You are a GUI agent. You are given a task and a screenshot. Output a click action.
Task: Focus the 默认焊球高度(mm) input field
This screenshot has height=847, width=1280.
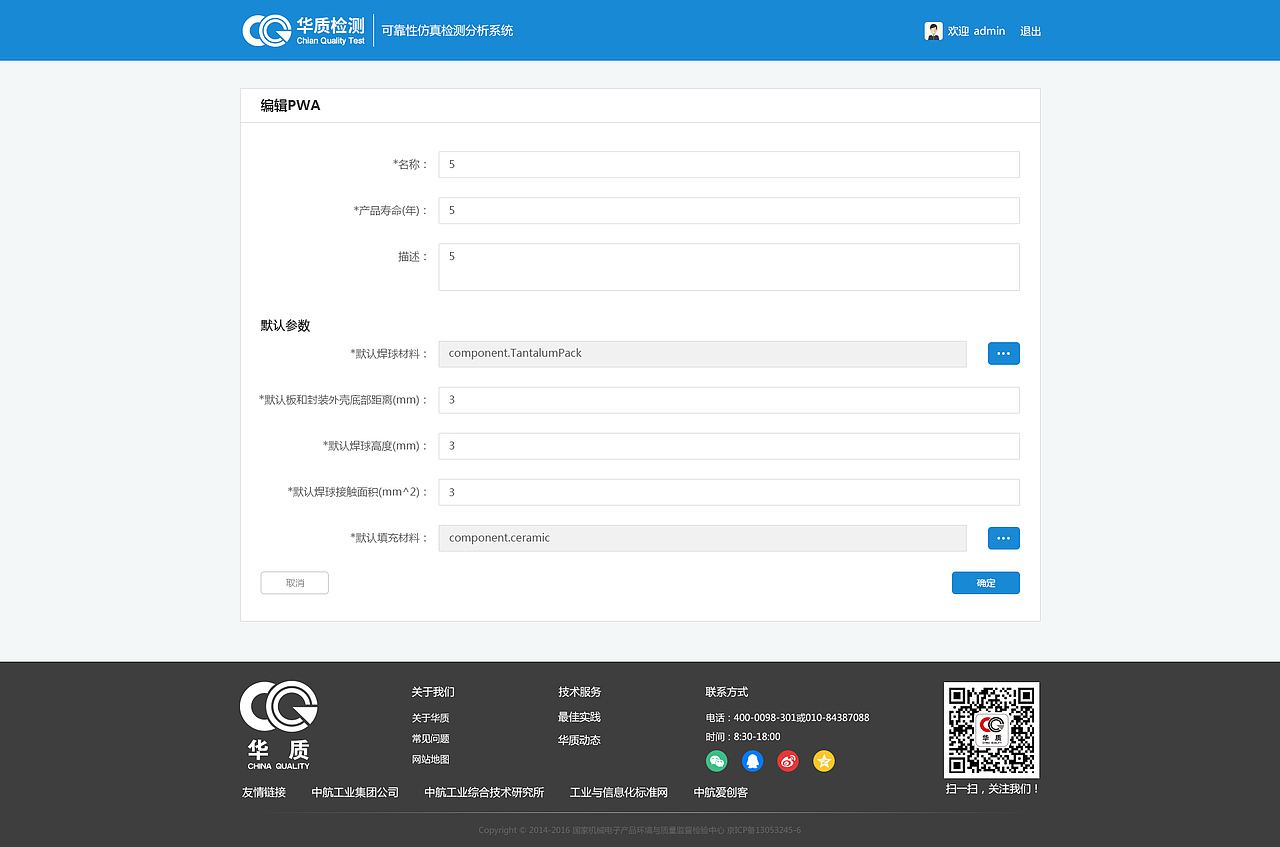point(729,446)
